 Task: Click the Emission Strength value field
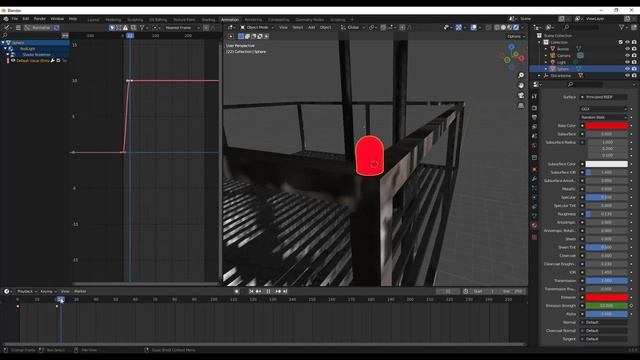[607, 305]
